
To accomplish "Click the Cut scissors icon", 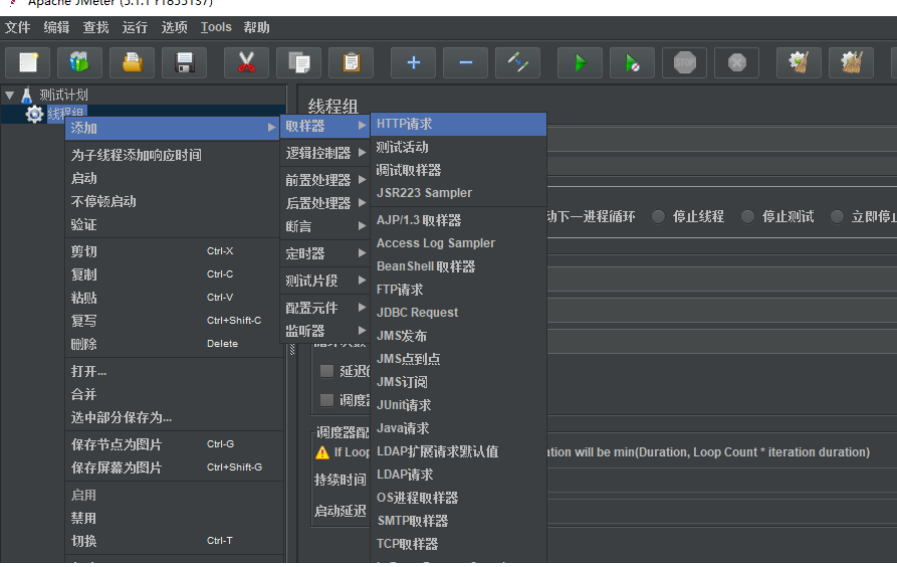I will pos(246,62).
